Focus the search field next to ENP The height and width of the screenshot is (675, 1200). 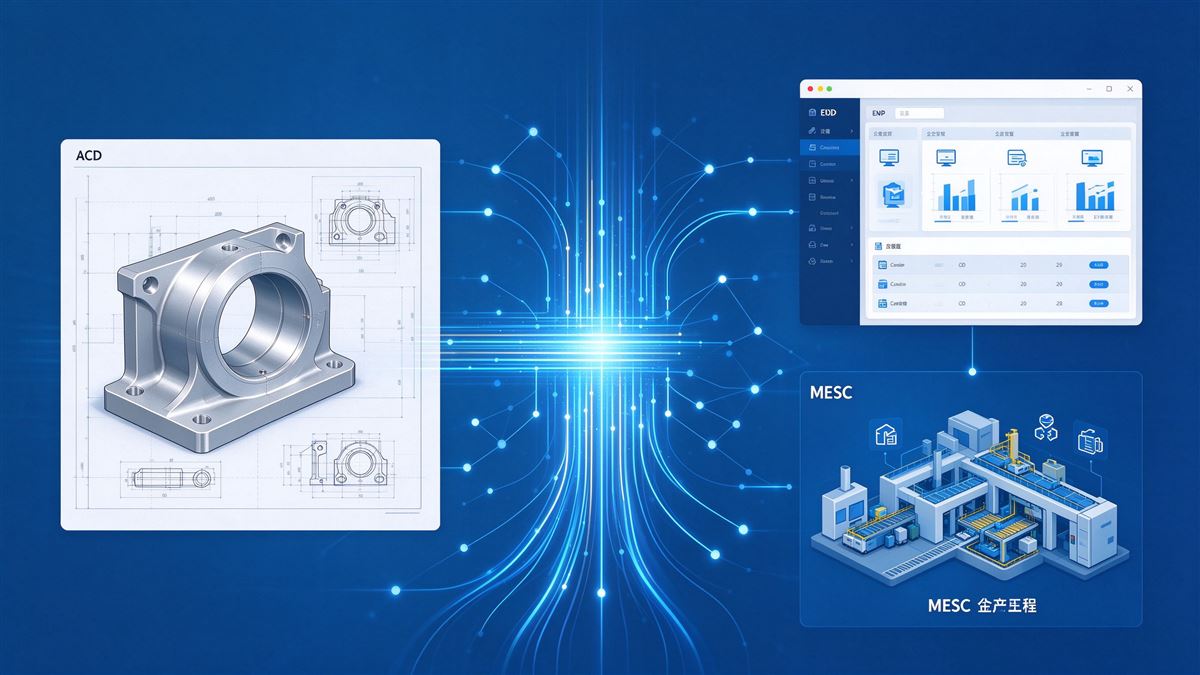[919, 113]
